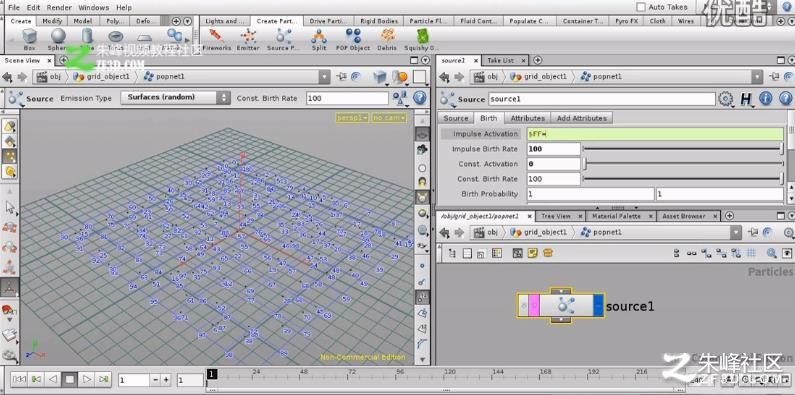The width and height of the screenshot is (795, 395).
Task: Open the shelf set options arrow menu
Action: pyautogui.click(x=187, y=21)
